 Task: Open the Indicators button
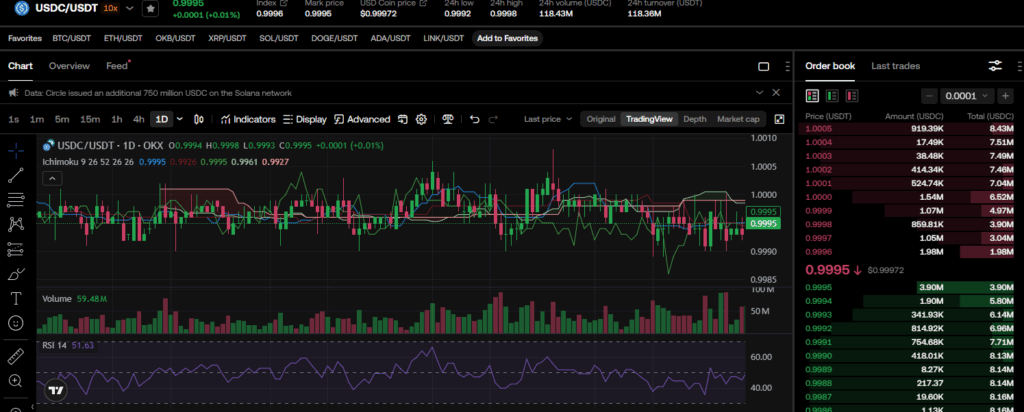pyautogui.click(x=248, y=119)
